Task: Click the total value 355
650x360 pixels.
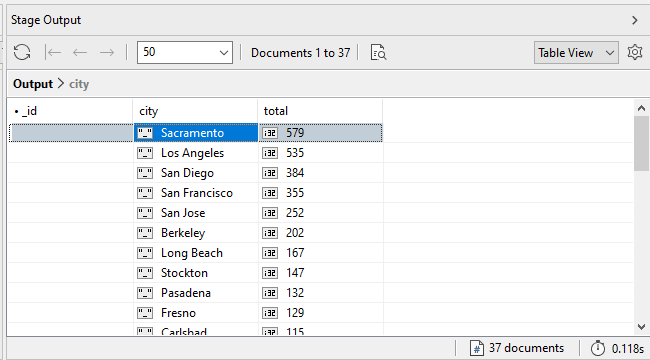Action: (295, 192)
